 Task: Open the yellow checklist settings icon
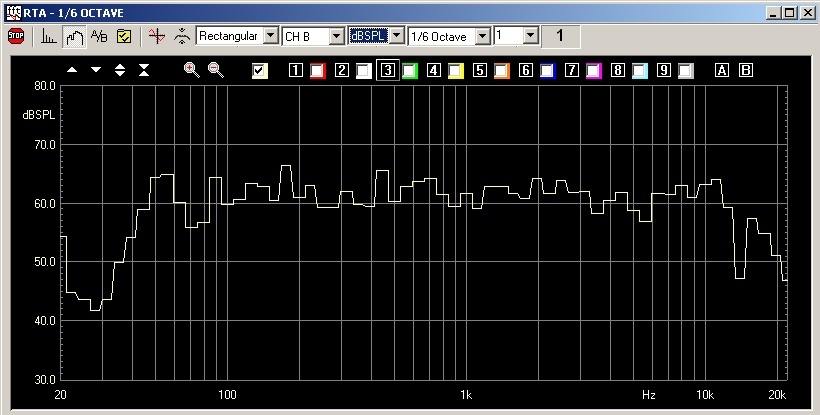tap(124, 36)
